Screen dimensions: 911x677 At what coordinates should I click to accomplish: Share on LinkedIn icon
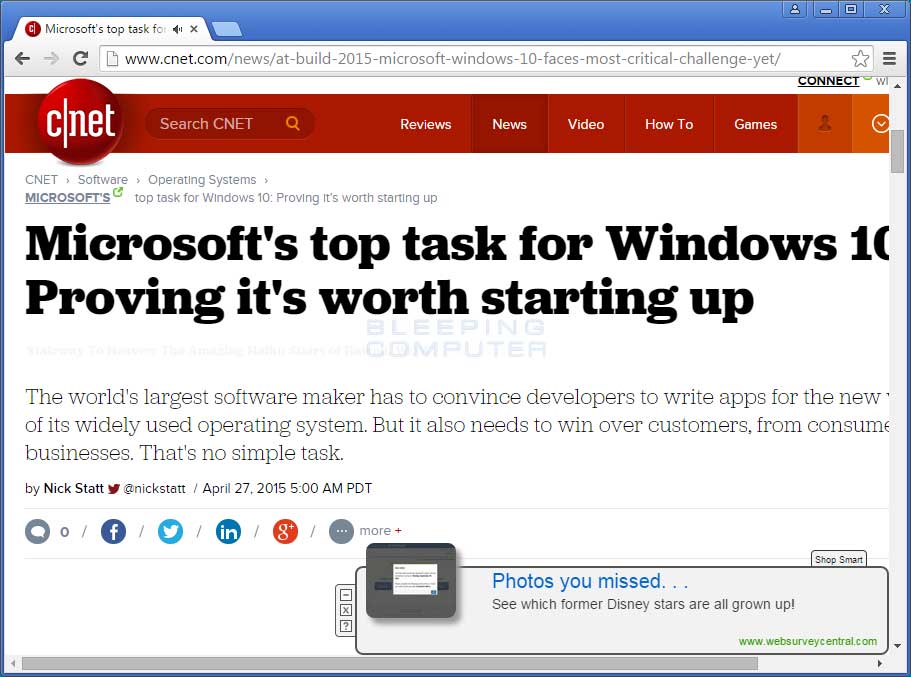pos(228,531)
